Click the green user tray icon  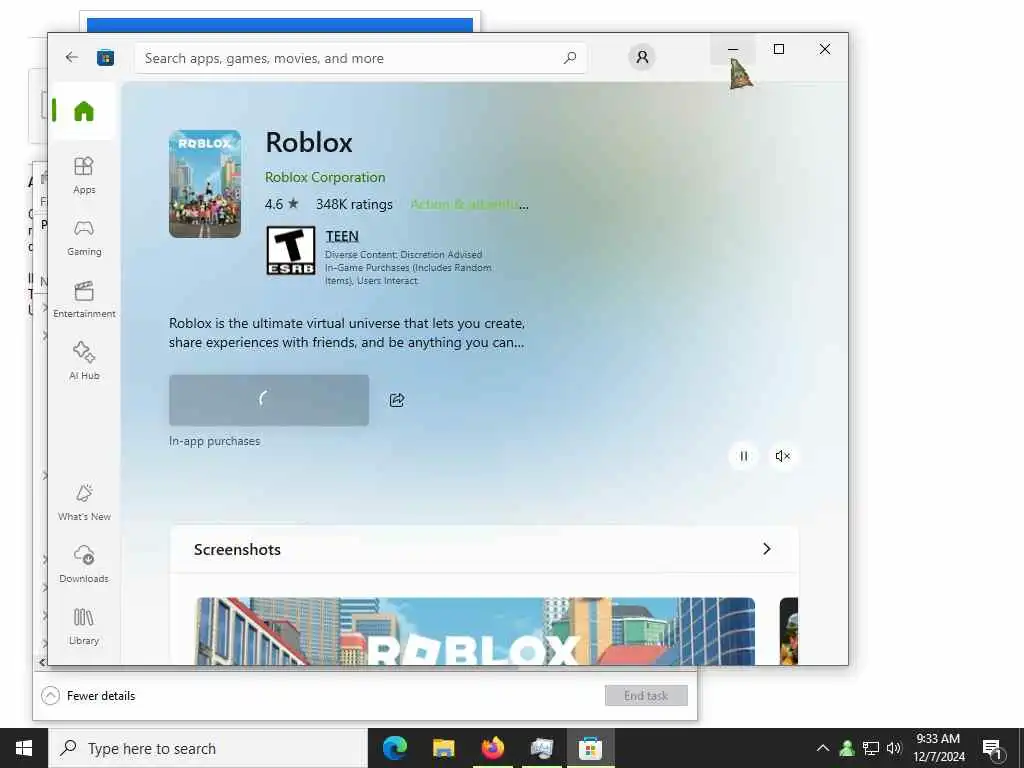click(847, 748)
